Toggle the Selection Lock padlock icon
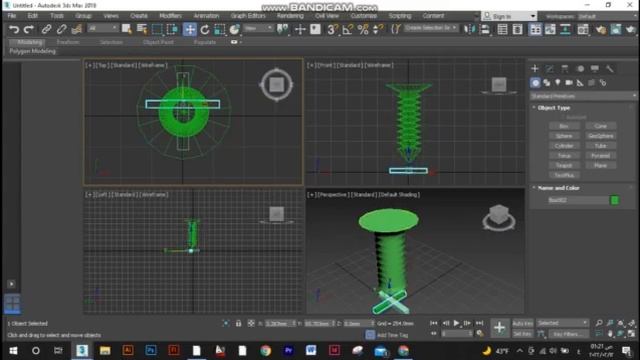This screenshot has width=640, height=360. click(238, 323)
